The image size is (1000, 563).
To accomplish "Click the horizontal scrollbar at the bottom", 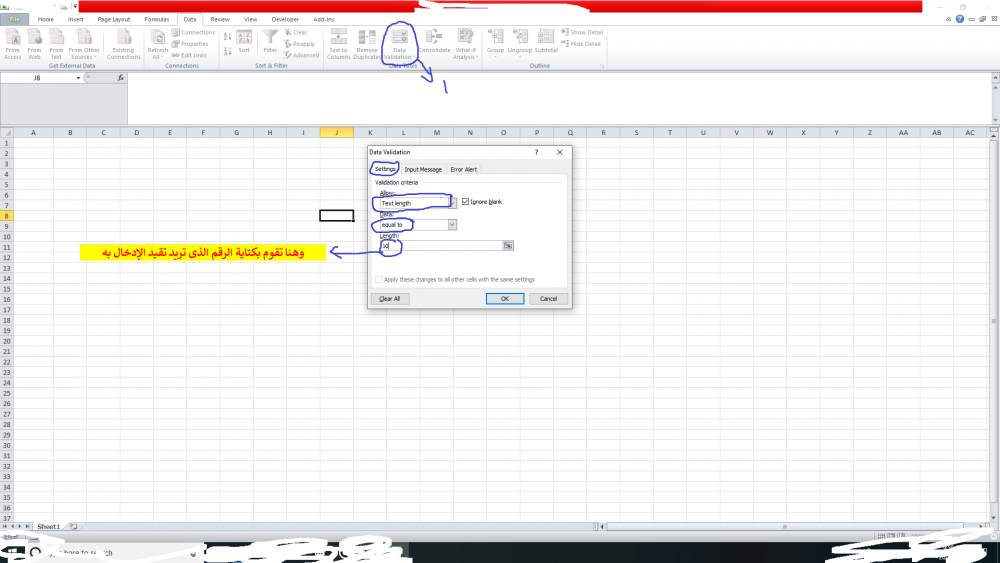I will pos(784,527).
